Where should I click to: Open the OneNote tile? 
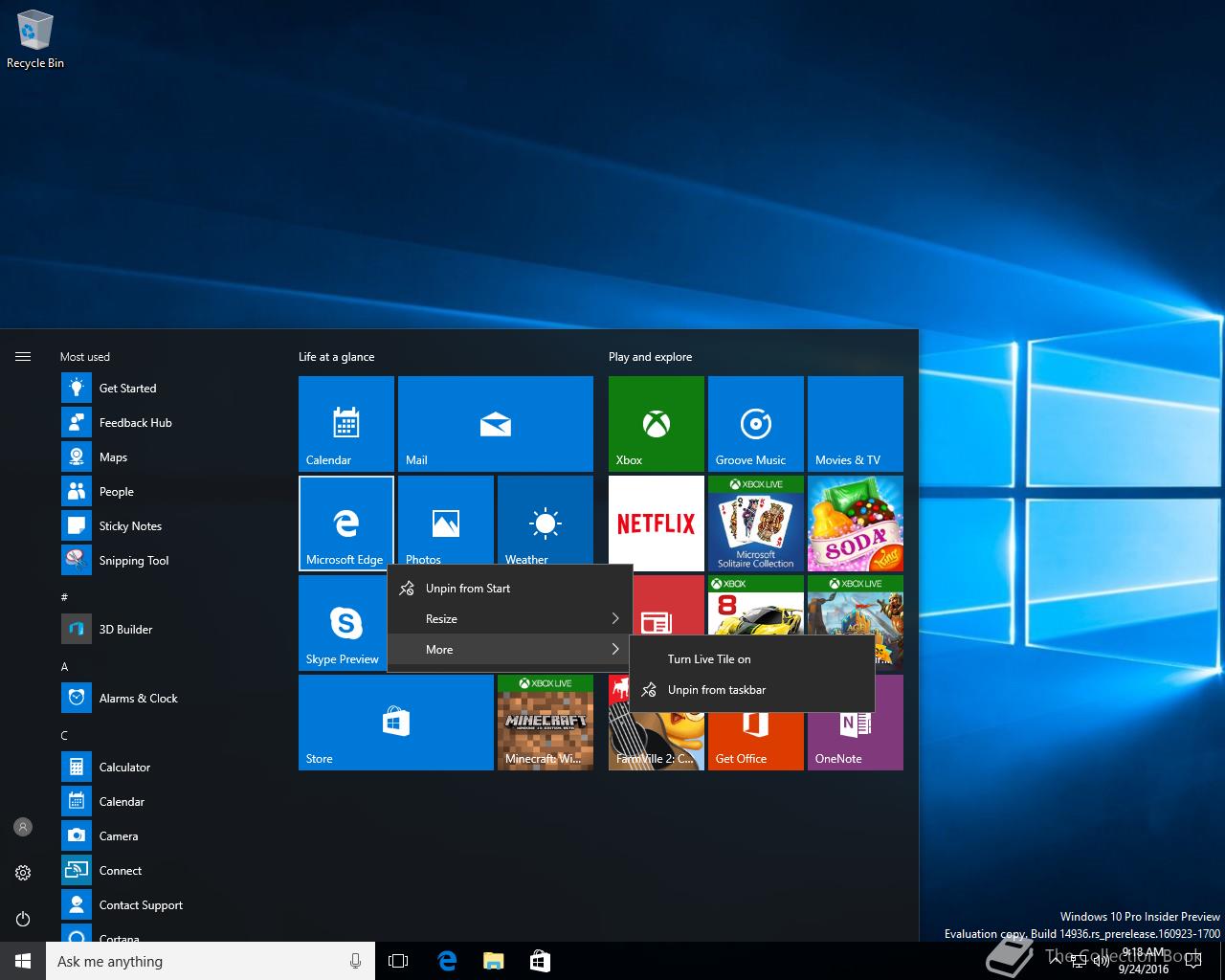(x=856, y=741)
